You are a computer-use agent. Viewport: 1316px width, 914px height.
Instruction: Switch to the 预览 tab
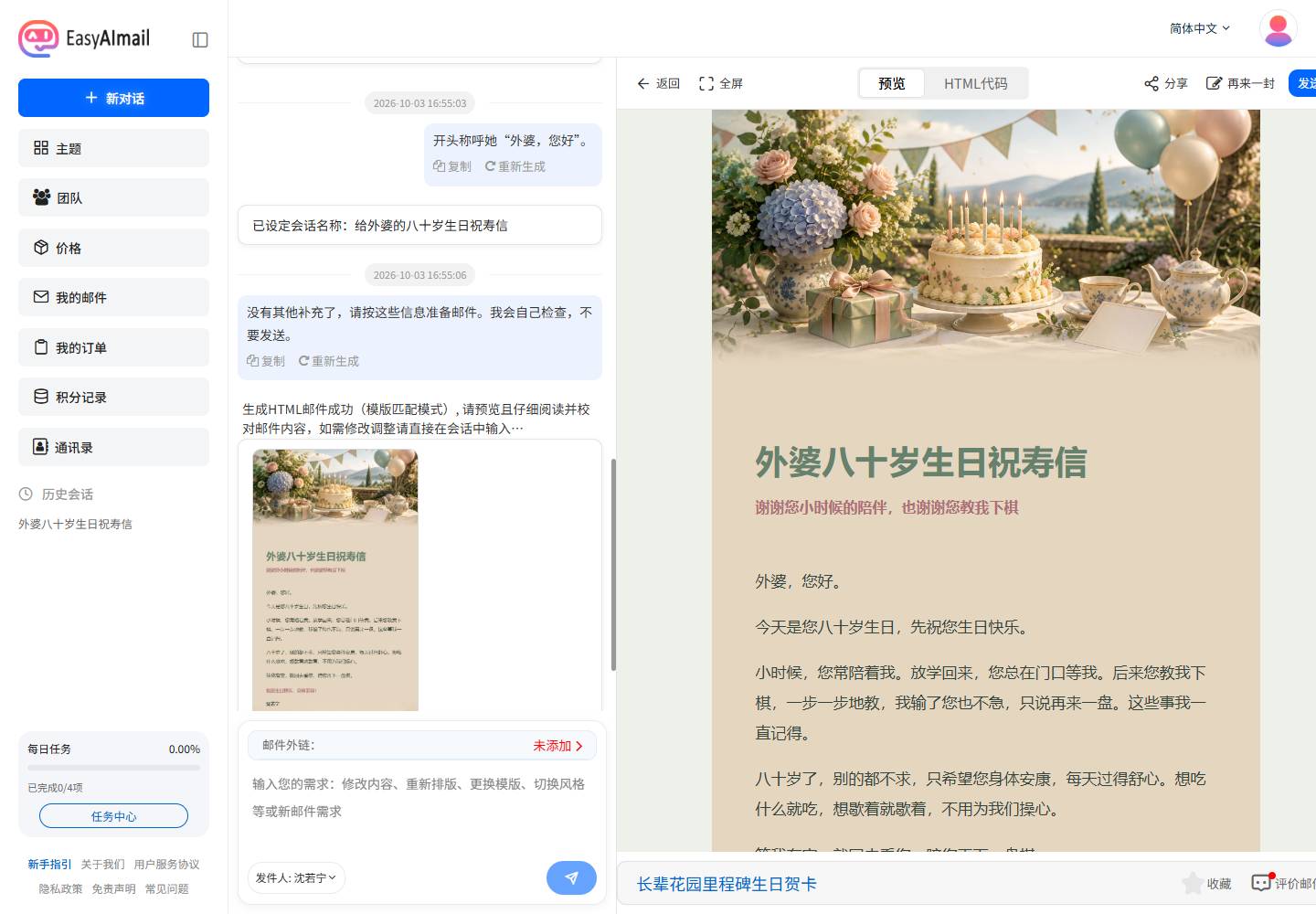[892, 83]
